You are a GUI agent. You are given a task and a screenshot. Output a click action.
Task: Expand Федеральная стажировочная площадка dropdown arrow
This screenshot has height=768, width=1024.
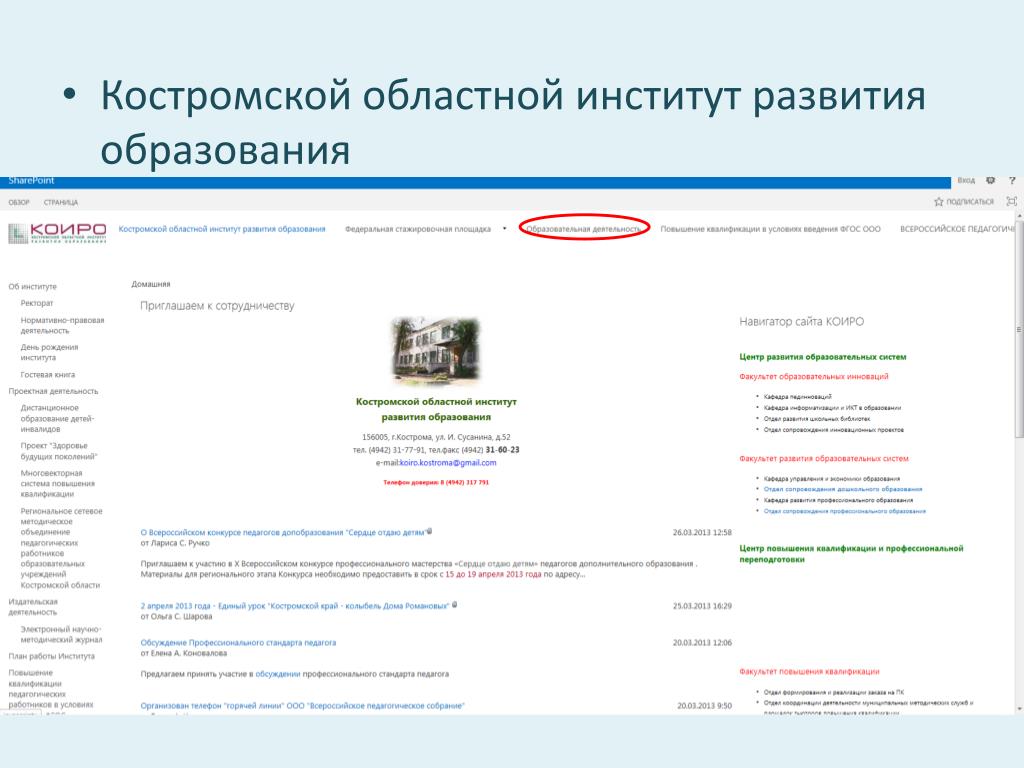[x=505, y=228]
